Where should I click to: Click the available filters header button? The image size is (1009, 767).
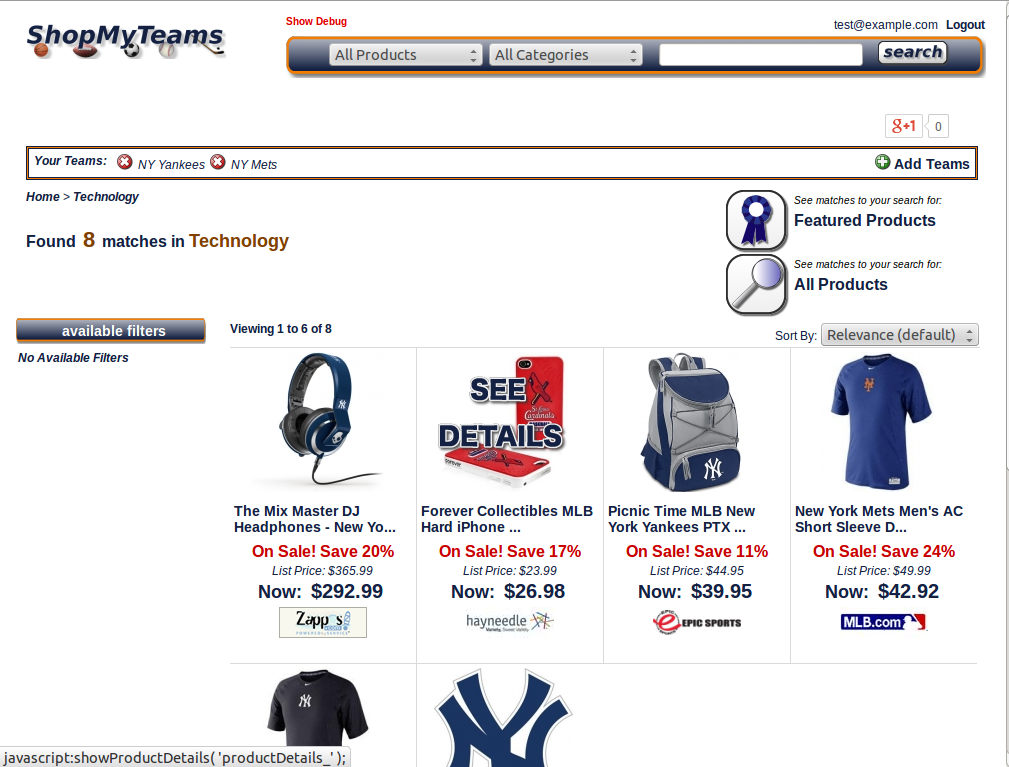click(111, 330)
